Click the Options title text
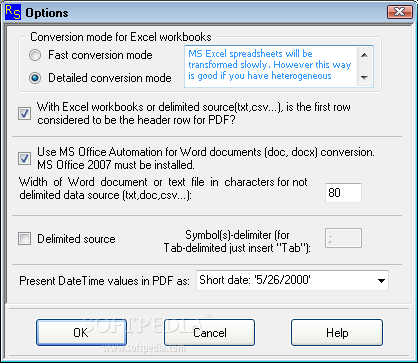 (47, 13)
